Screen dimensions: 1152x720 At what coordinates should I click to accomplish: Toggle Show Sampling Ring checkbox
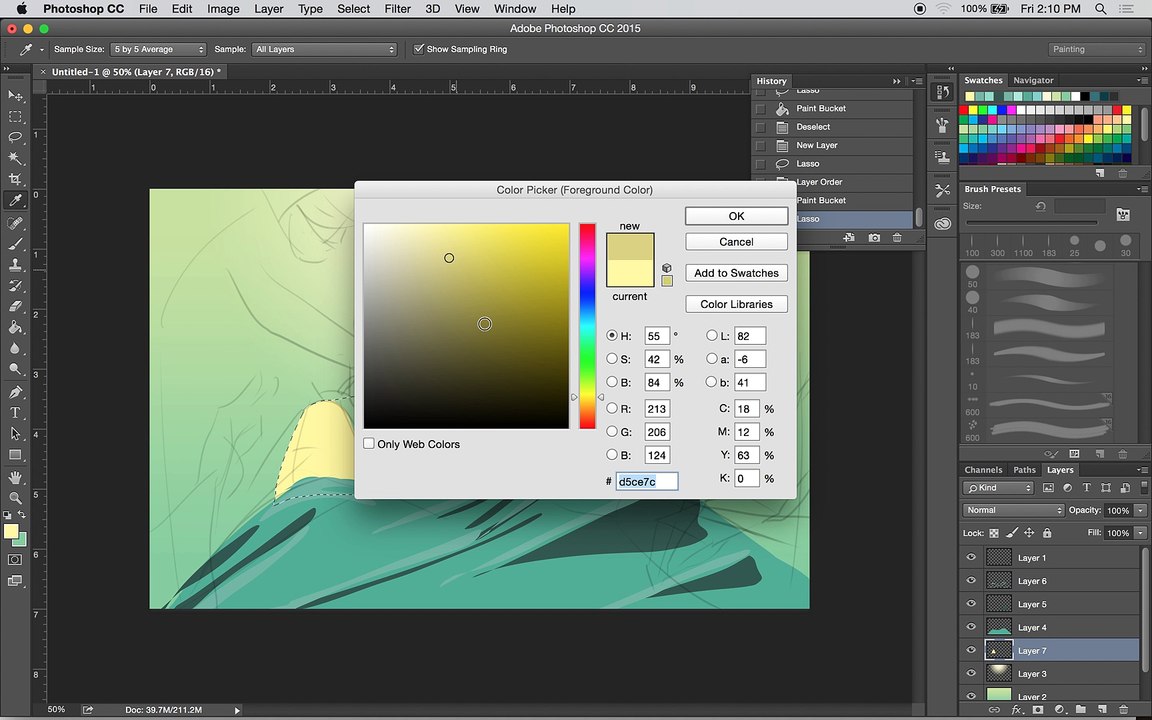[x=419, y=49]
